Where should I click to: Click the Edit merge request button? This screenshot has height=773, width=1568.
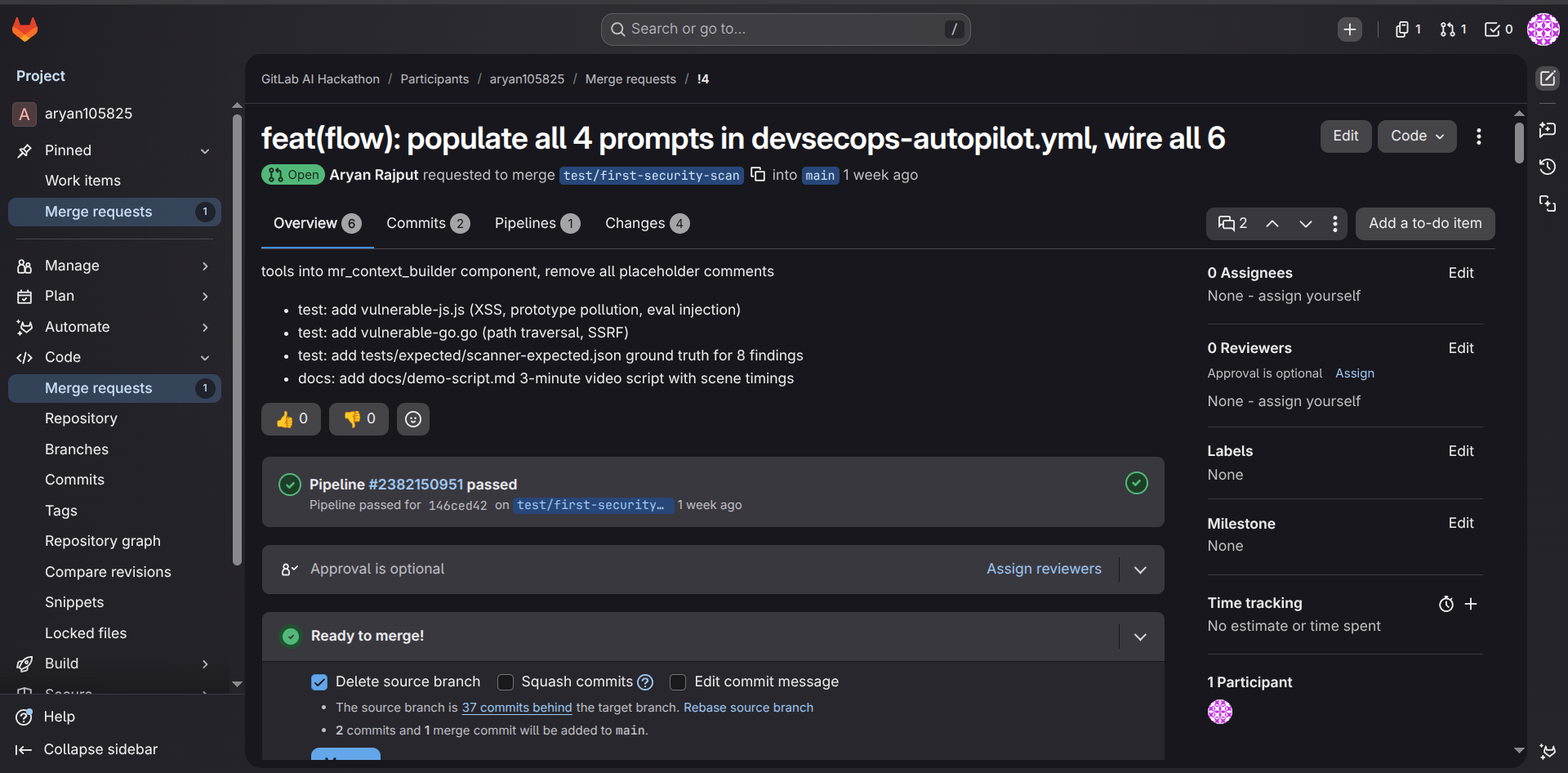point(1346,136)
